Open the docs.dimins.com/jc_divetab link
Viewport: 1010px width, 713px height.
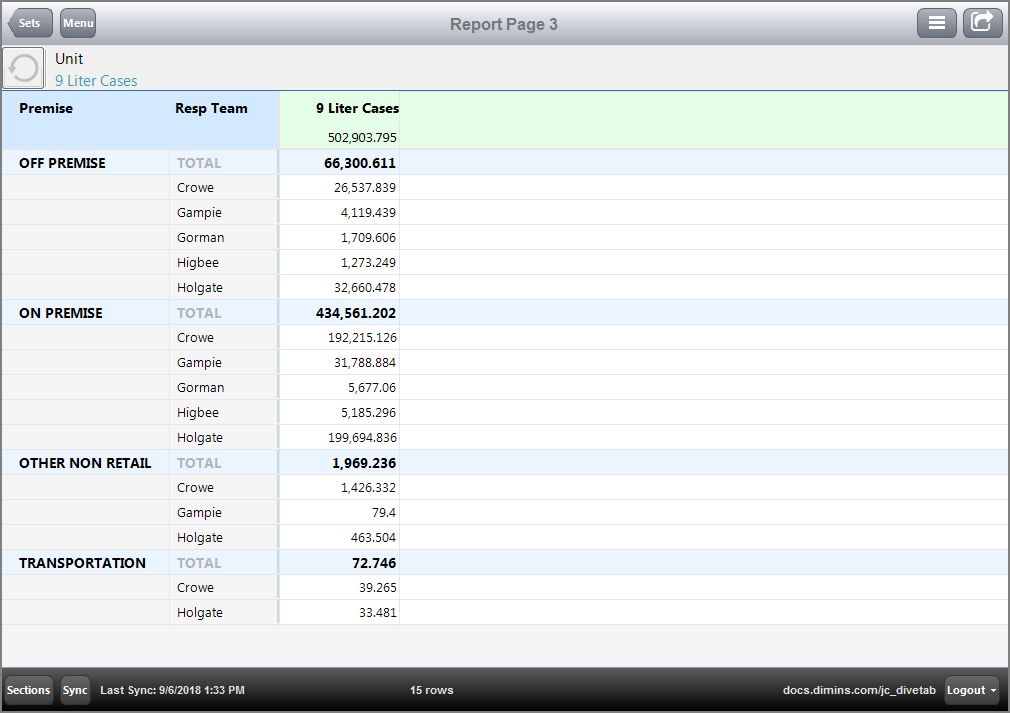859,690
